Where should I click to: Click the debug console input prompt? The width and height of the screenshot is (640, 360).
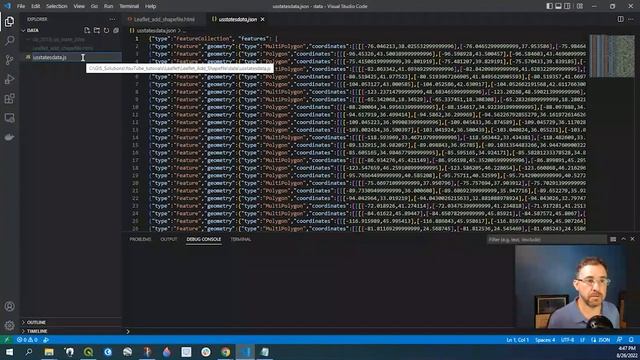[x=318, y=331]
